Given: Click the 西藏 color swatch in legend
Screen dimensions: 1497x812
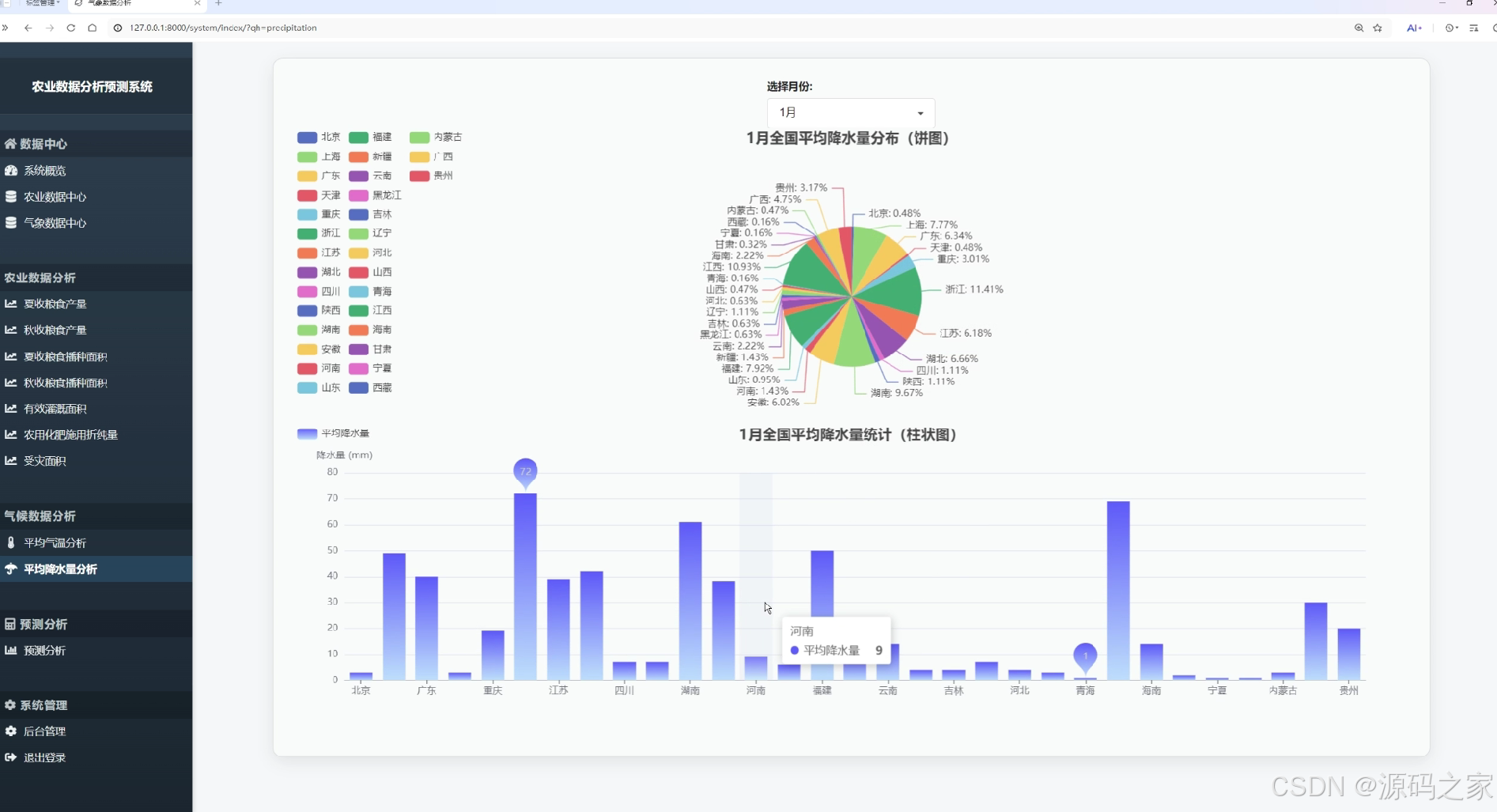Looking at the screenshot, I should (358, 387).
